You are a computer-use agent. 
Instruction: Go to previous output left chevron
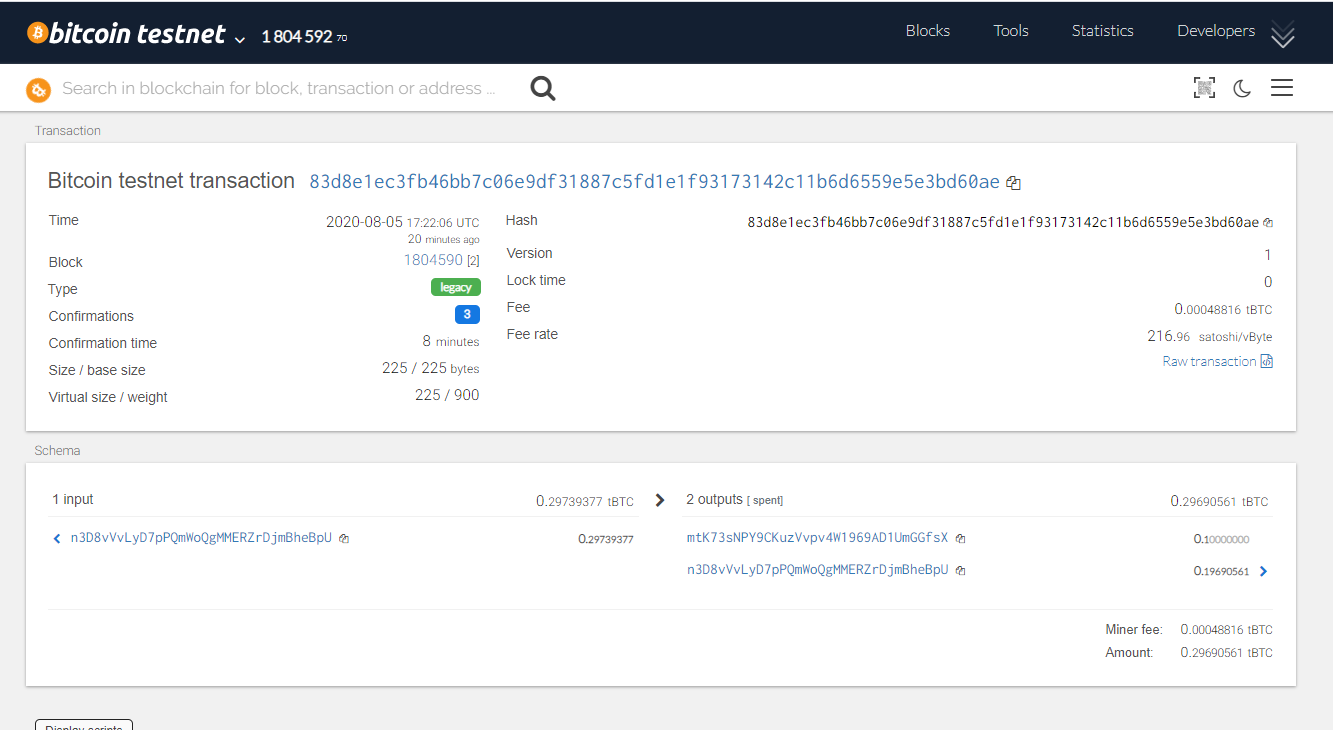coord(57,538)
